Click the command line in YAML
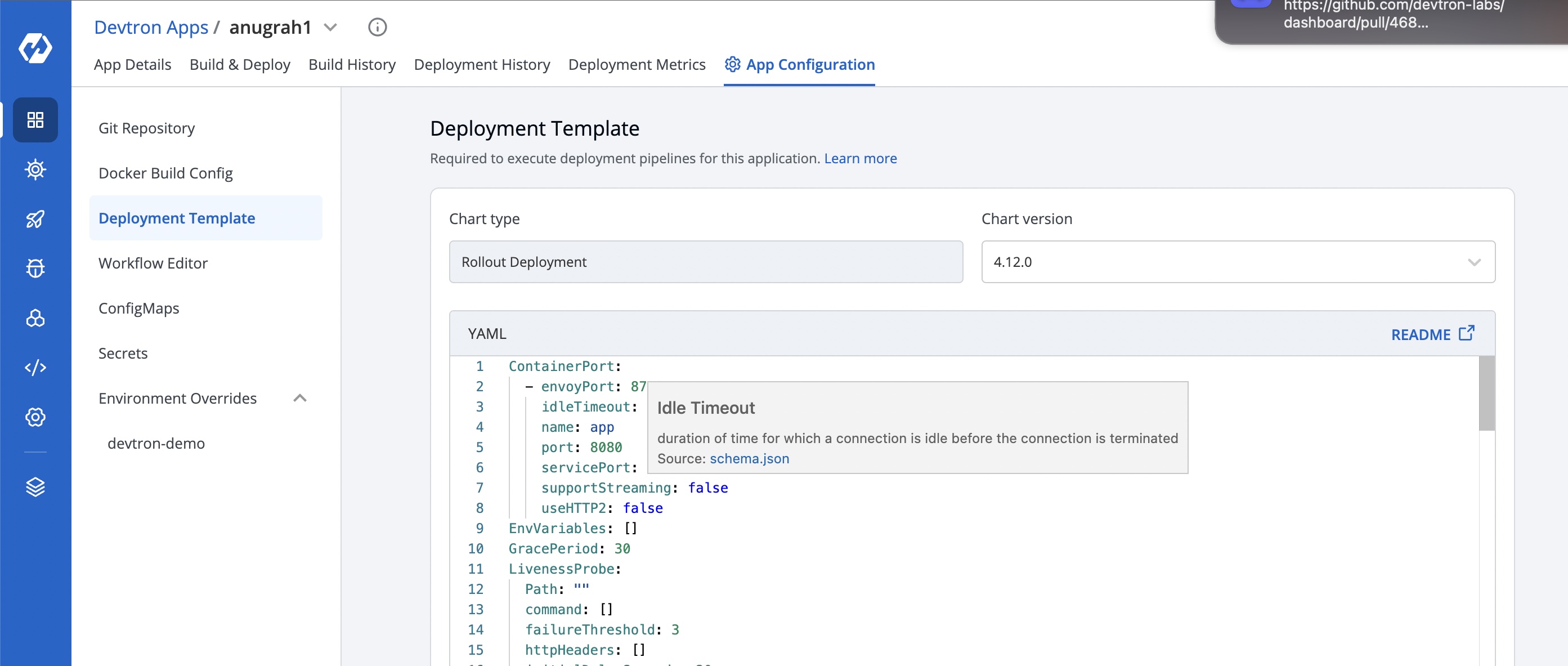Screen dimensions: 1568x666 [569, 609]
